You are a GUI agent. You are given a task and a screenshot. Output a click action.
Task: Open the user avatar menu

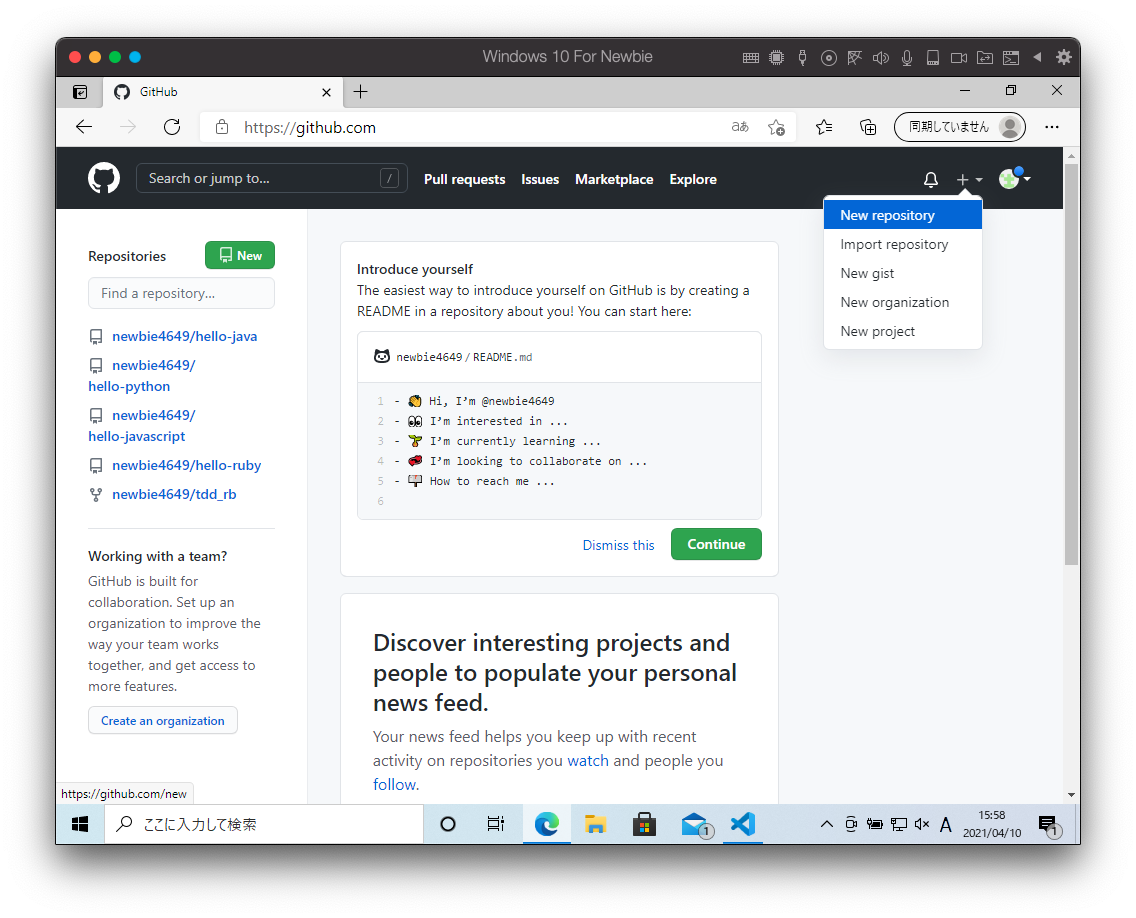point(1014,178)
